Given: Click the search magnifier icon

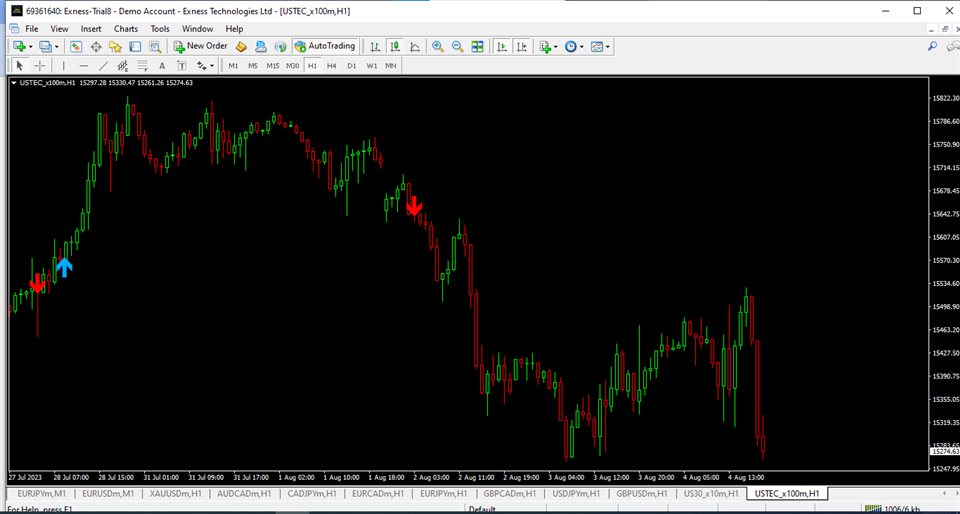Looking at the screenshot, I should pyautogui.click(x=932, y=47).
